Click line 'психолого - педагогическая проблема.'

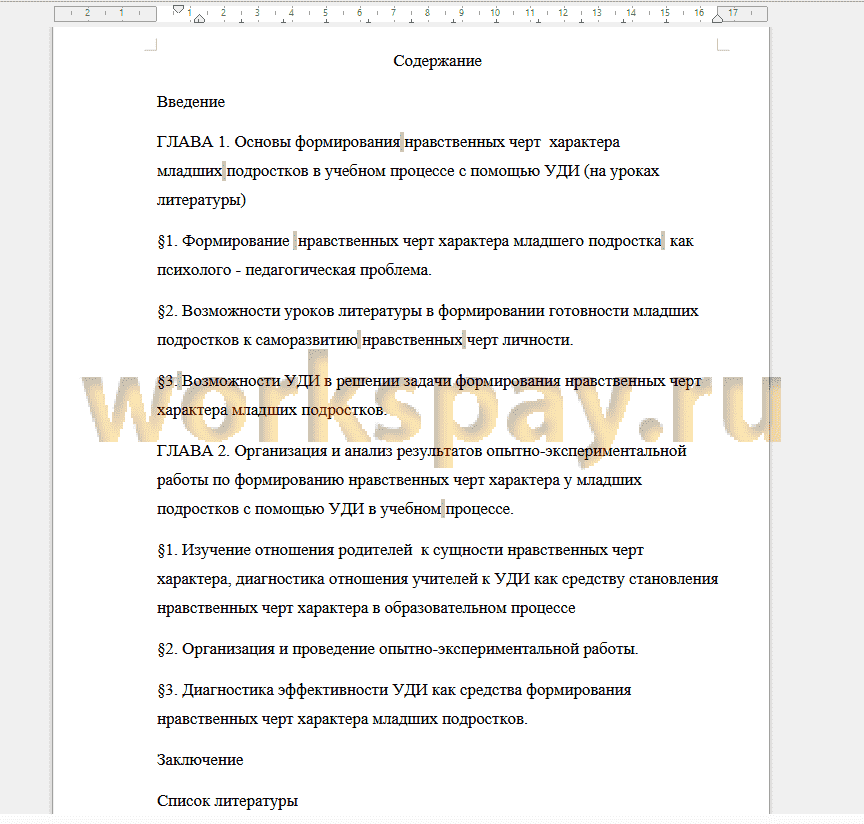(294, 270)
